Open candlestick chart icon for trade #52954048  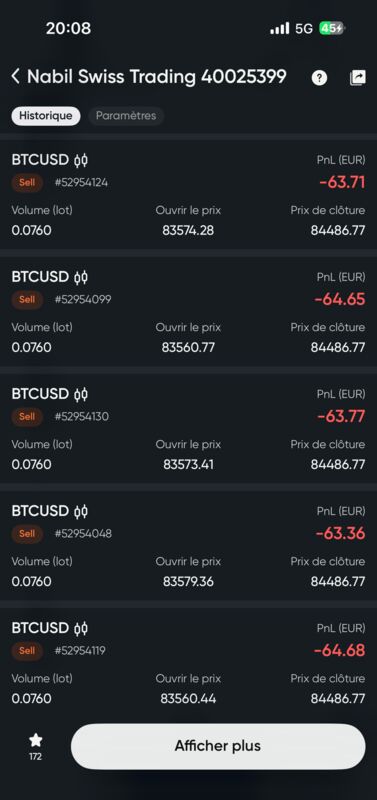[81, 511]
